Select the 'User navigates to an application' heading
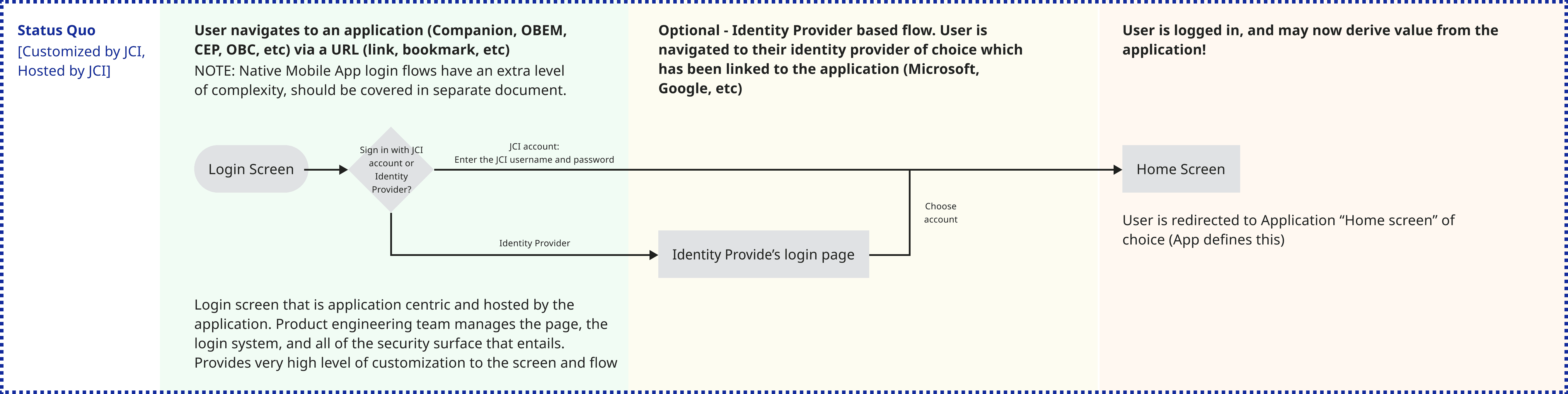1568x394 pixels. point(381,40)
